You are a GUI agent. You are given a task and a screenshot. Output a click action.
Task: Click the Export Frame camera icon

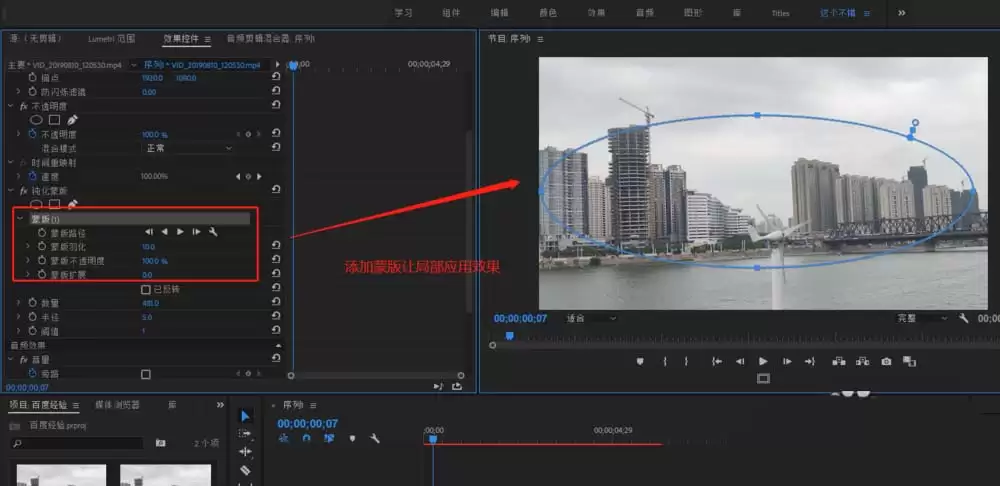click(886, 362)
